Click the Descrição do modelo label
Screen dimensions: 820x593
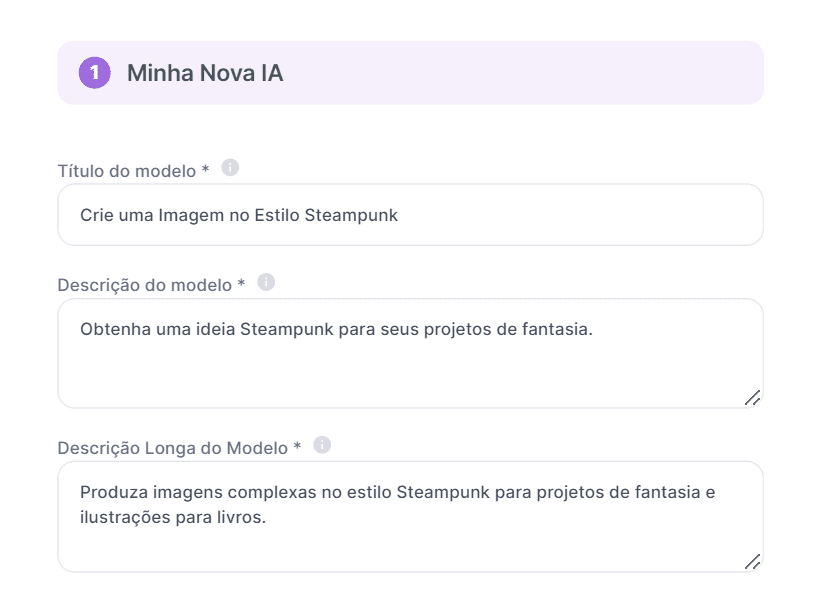tap(151, 285)
